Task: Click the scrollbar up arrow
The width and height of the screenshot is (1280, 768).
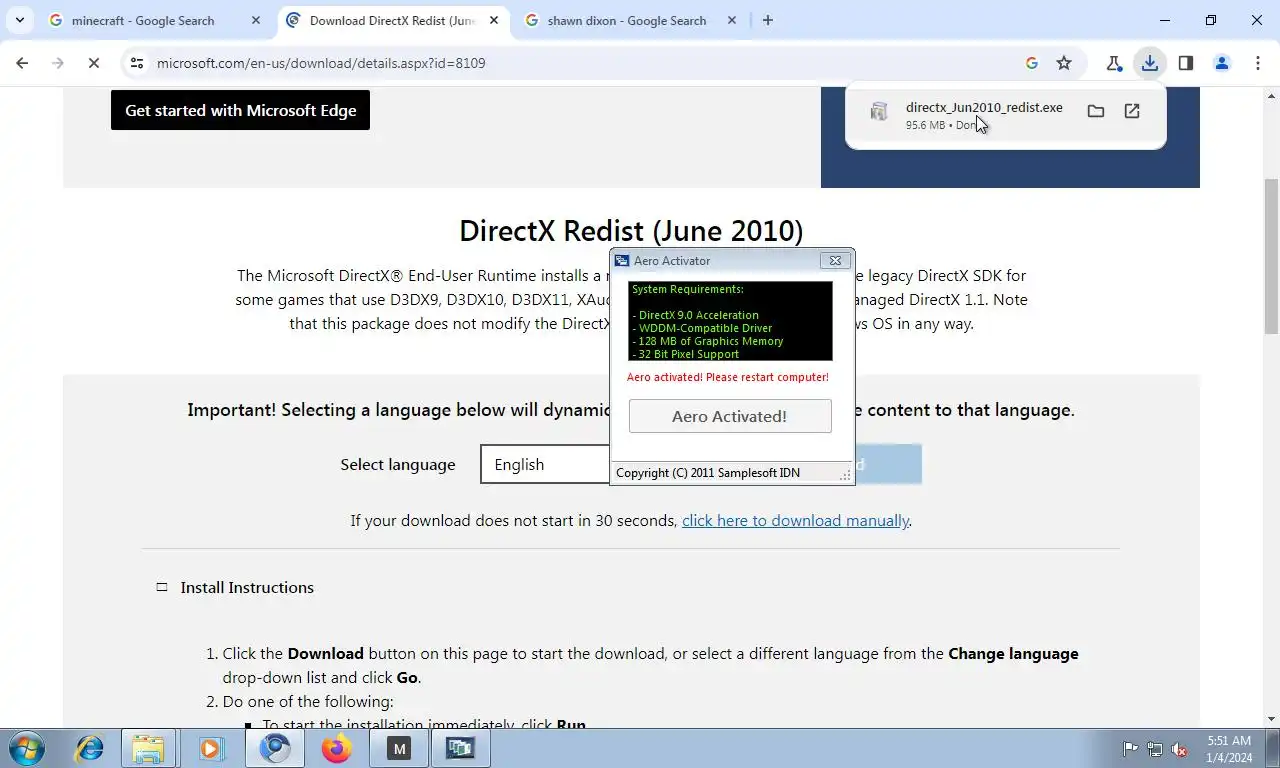Action: click(1272, 96)
